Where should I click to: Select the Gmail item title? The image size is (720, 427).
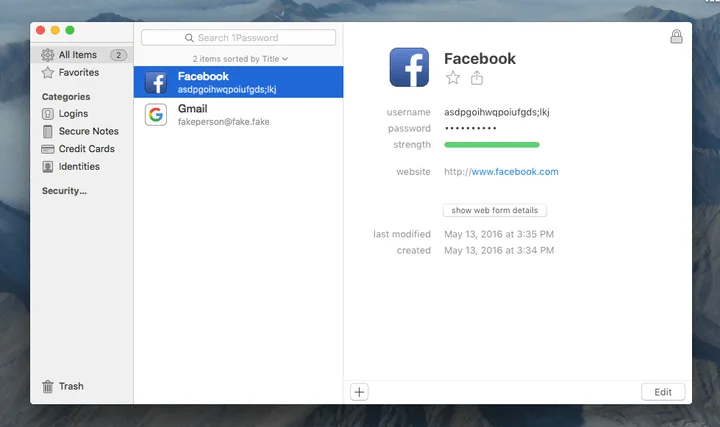[x=192, y=109]
